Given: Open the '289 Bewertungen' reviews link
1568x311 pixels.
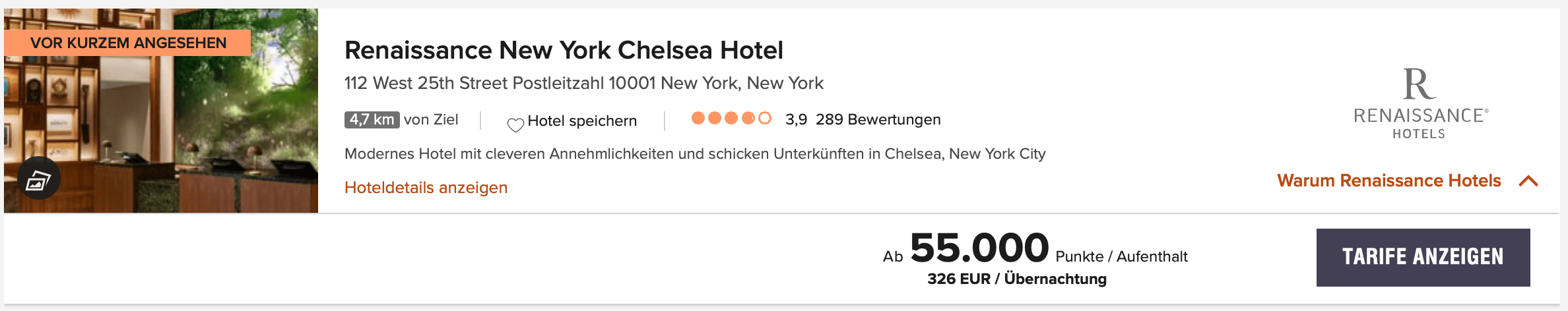Looking at the screenshot, I should coord(878,120).
